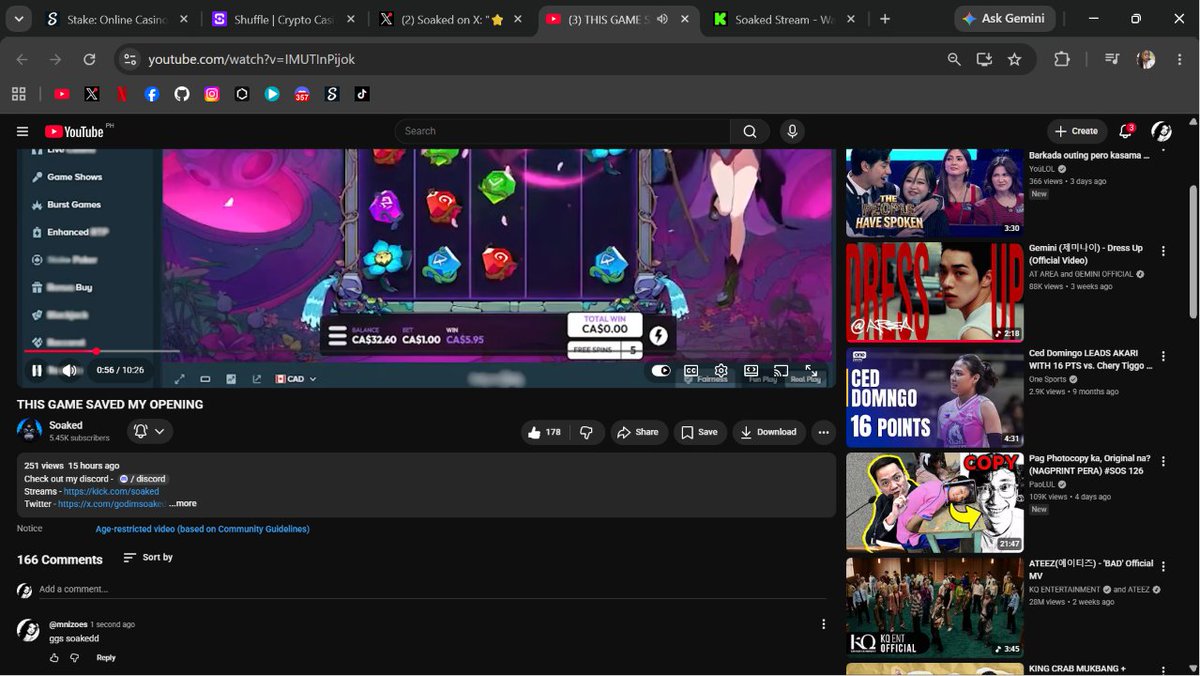Screen dimensions: 1200x676
Task: Open the subscription notification bell dropdown
Action: point(150,431)
